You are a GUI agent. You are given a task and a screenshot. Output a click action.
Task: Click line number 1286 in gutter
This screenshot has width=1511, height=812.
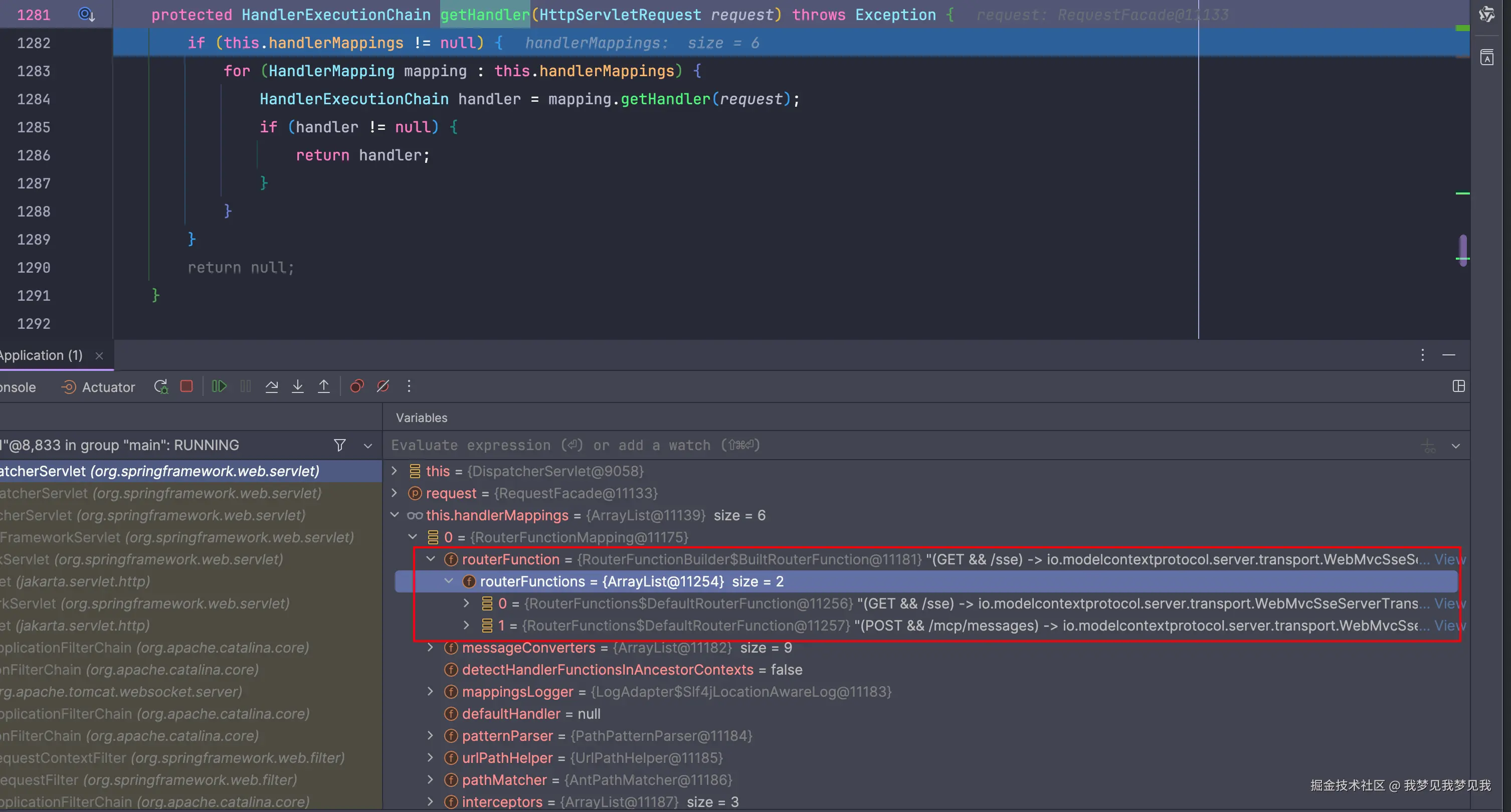click(x=34, y=155)
